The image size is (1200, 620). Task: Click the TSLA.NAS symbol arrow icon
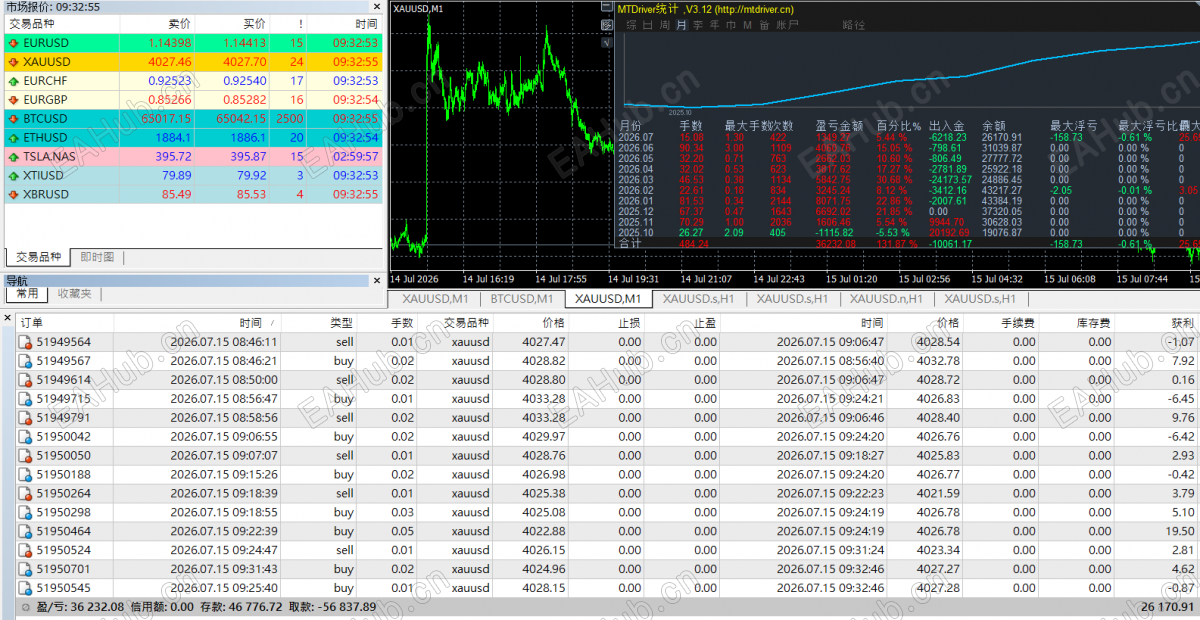tap(13, 157)
